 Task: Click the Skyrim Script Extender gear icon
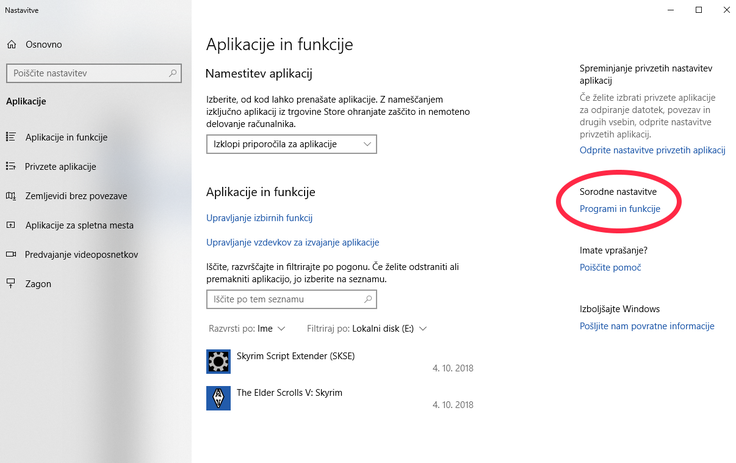(218, 362)
